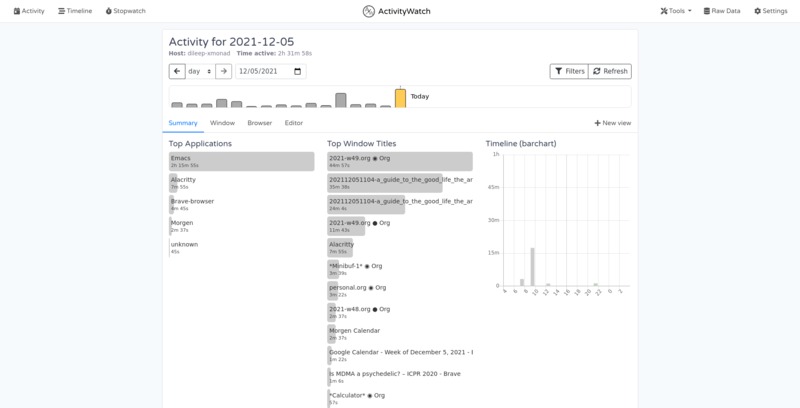Open the Activity page in navbar
This screenshot has height=408, width=800.
tap(29, 11)
